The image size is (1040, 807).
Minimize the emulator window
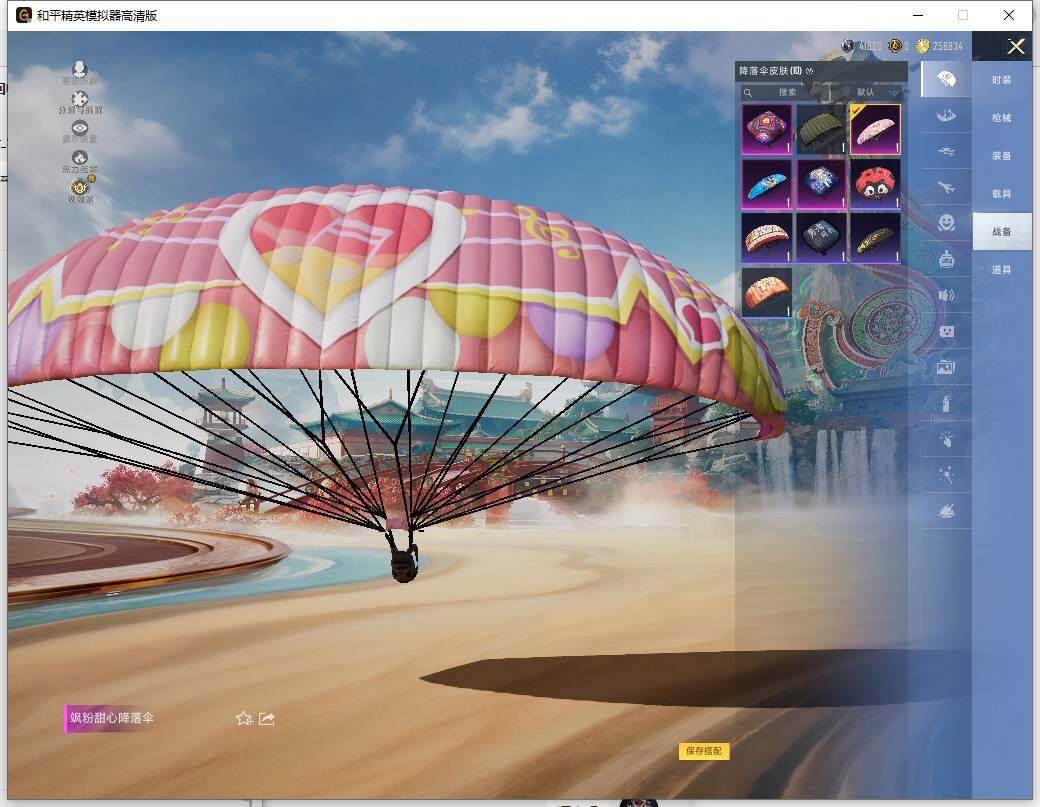(919, 15)
